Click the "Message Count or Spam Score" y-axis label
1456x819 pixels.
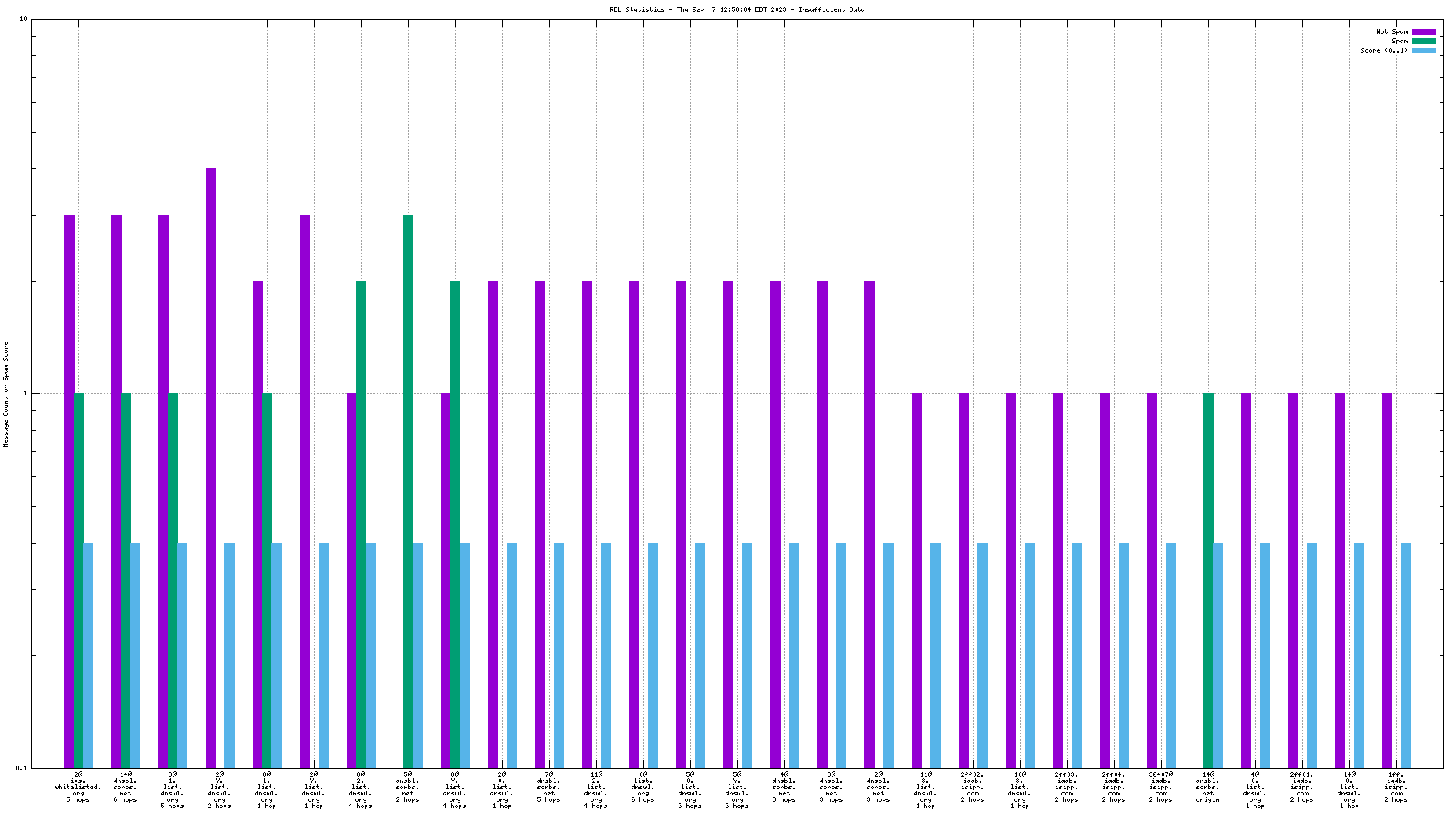(x=6, y=394)
